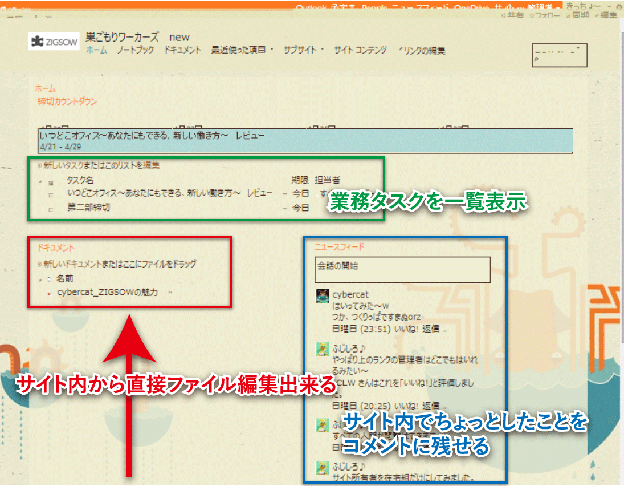Open OneDrive from the suite bar

472,8
